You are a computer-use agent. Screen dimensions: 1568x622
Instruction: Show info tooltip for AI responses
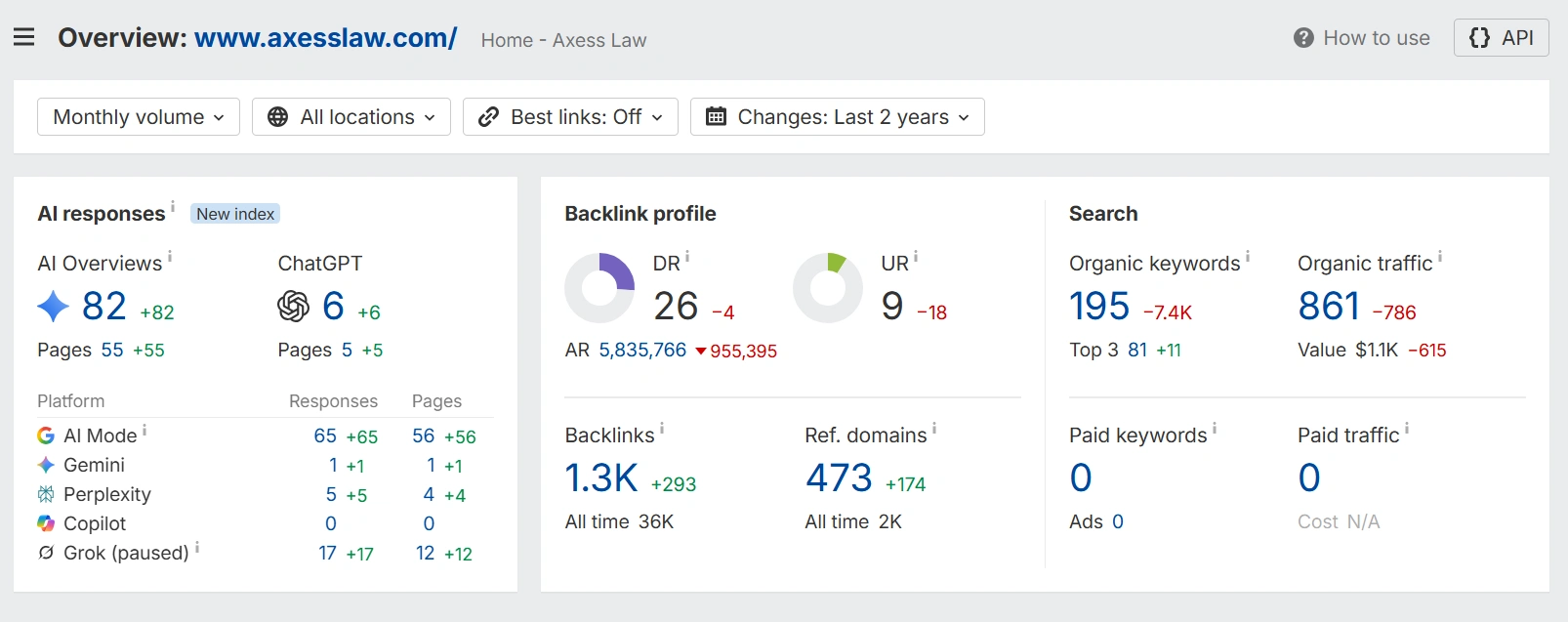click(x=173, y=206)
